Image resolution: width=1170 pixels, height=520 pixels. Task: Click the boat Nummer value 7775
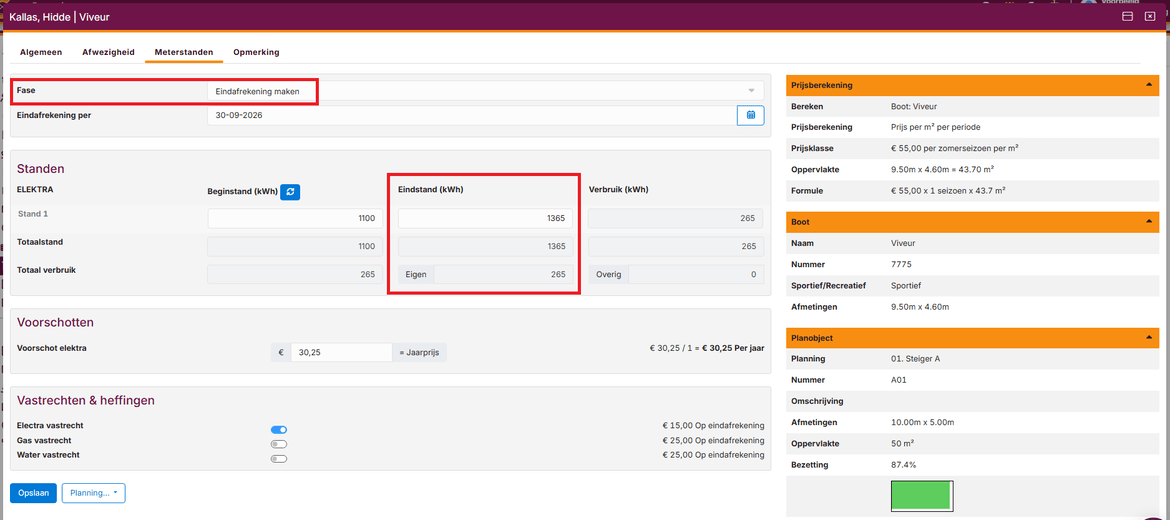[901, 264]
